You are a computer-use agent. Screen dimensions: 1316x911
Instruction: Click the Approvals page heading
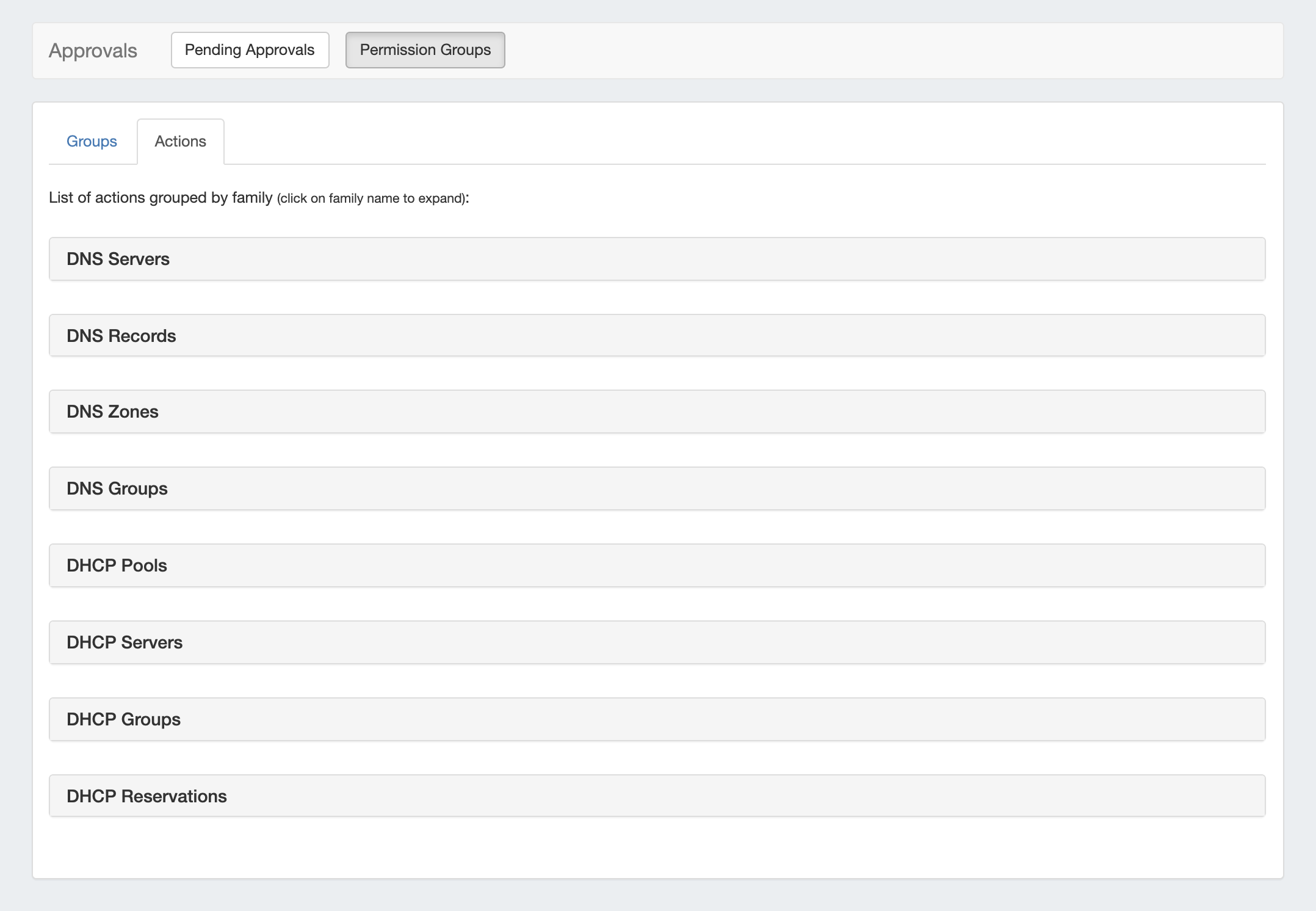tap(93, 51)
